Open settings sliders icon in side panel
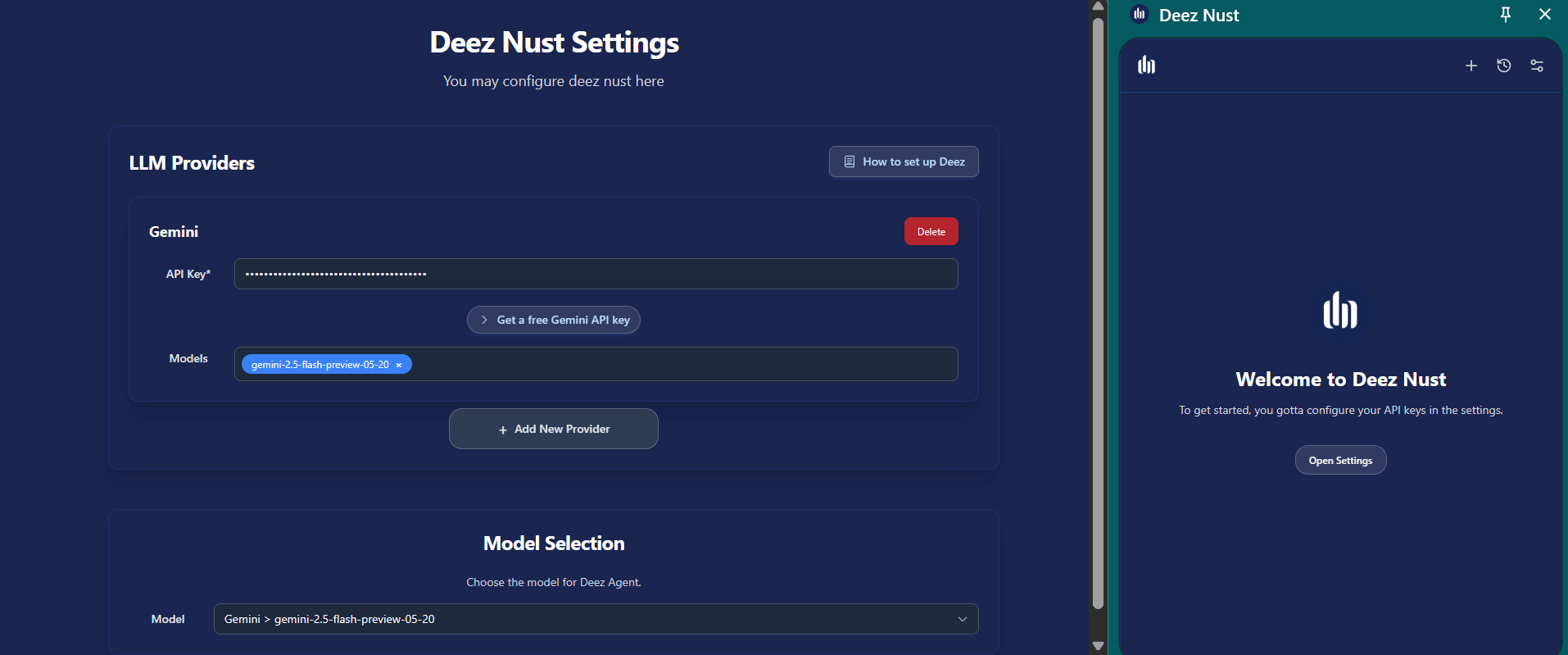 pos(1537,66)
